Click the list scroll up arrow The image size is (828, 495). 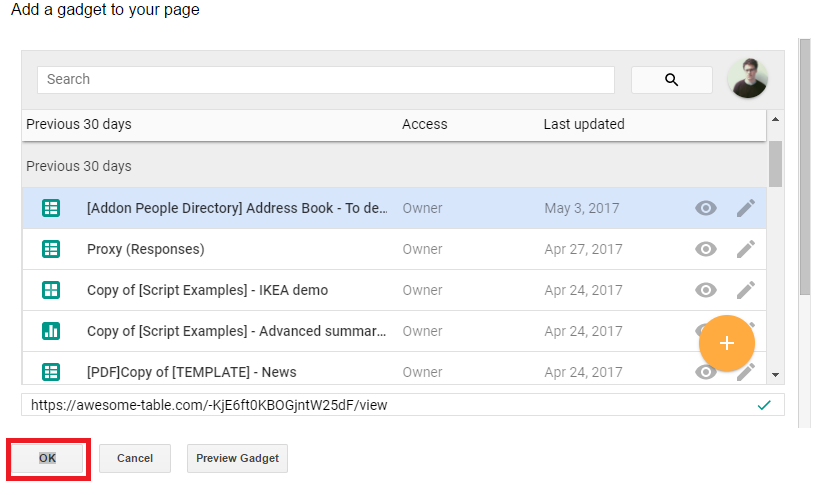coord(775,119)
